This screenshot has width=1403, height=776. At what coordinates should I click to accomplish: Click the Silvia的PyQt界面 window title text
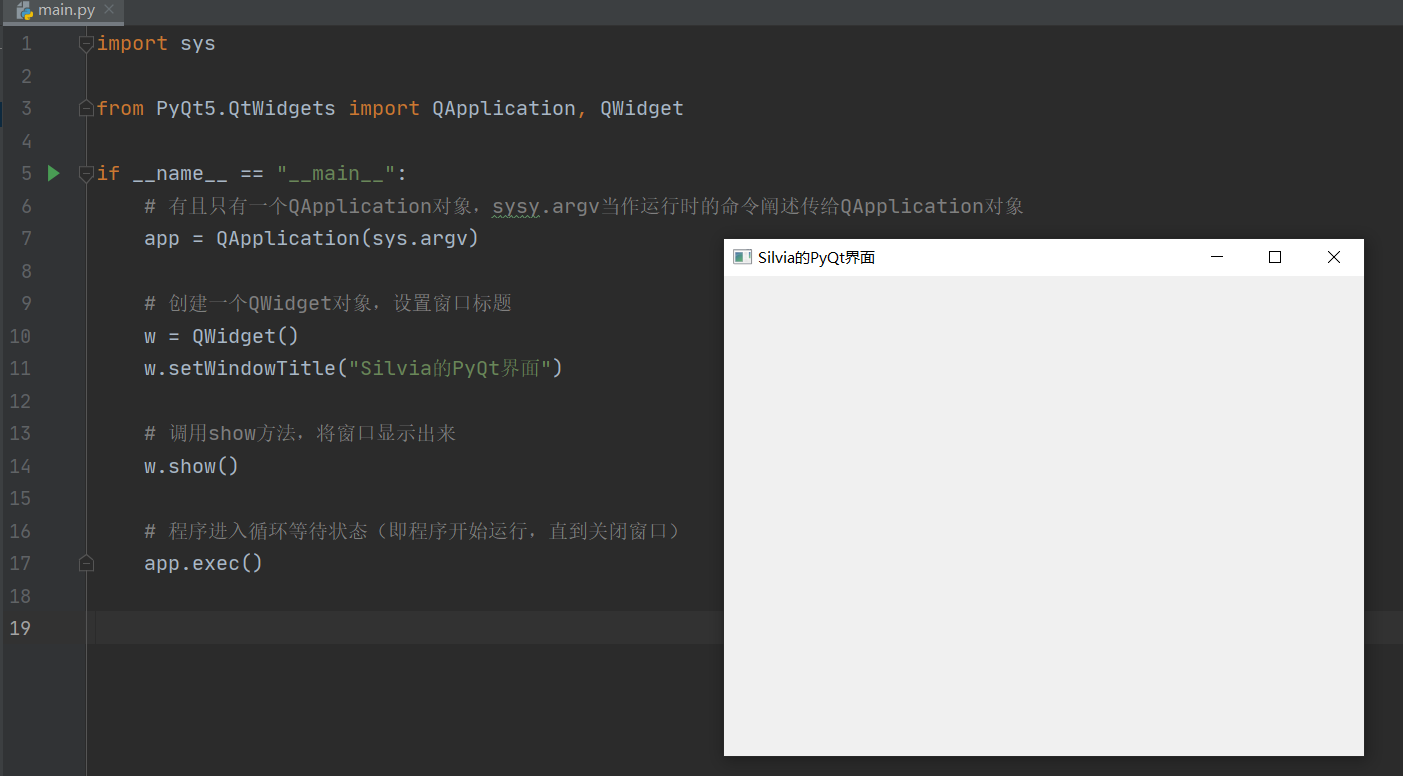click(x=816, y=258)
